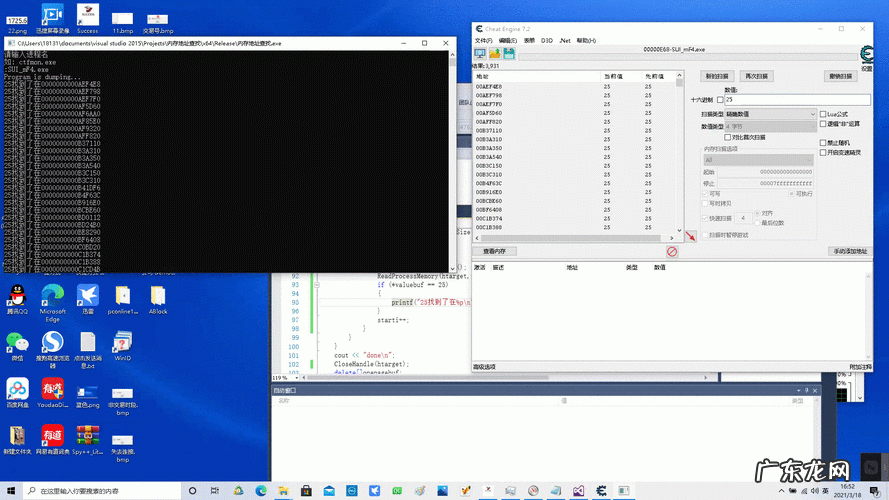
Task: Click the 查看内存 memory view button
Action: [494, 252]
